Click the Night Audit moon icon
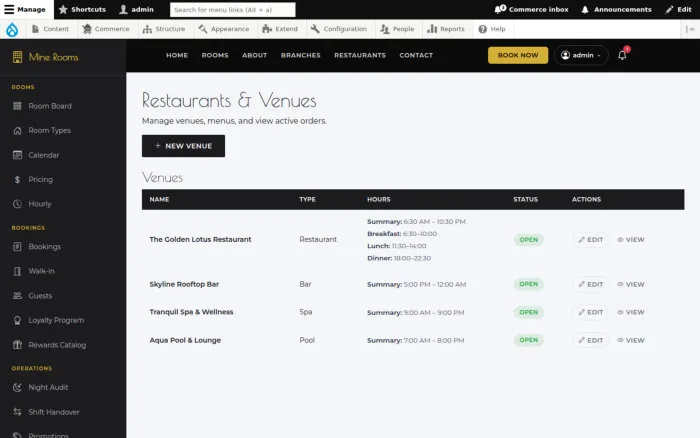This screenshot has height=438, width=700. pos(17,387)
